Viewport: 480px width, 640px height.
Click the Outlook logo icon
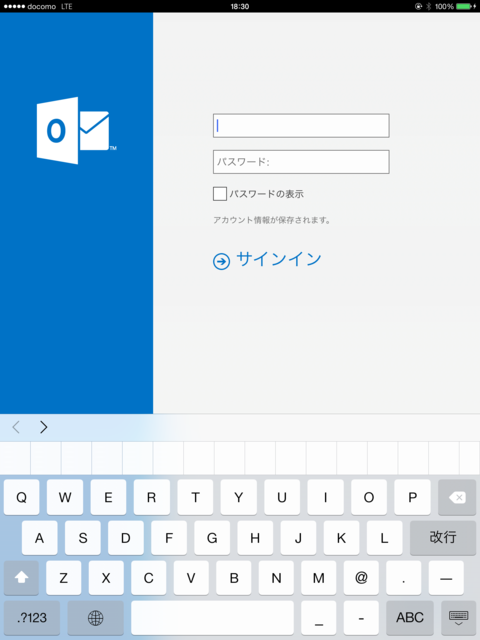click(76, 131)
